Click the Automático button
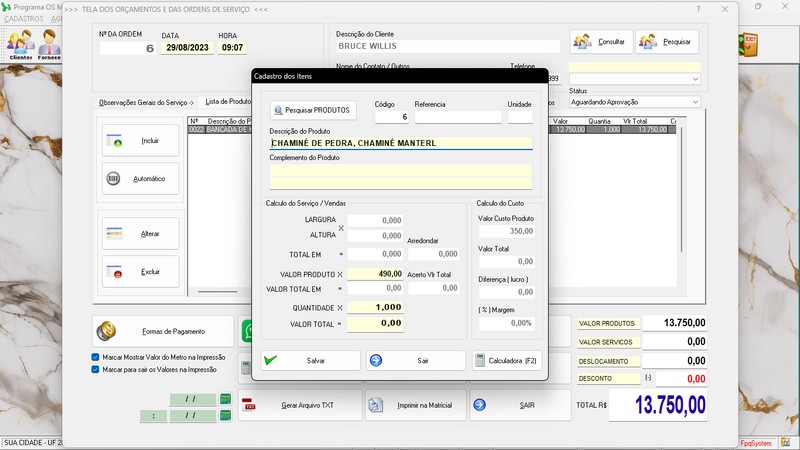This screenshot has width=800, height=450. pyautogui.click(x=141, y=179)
